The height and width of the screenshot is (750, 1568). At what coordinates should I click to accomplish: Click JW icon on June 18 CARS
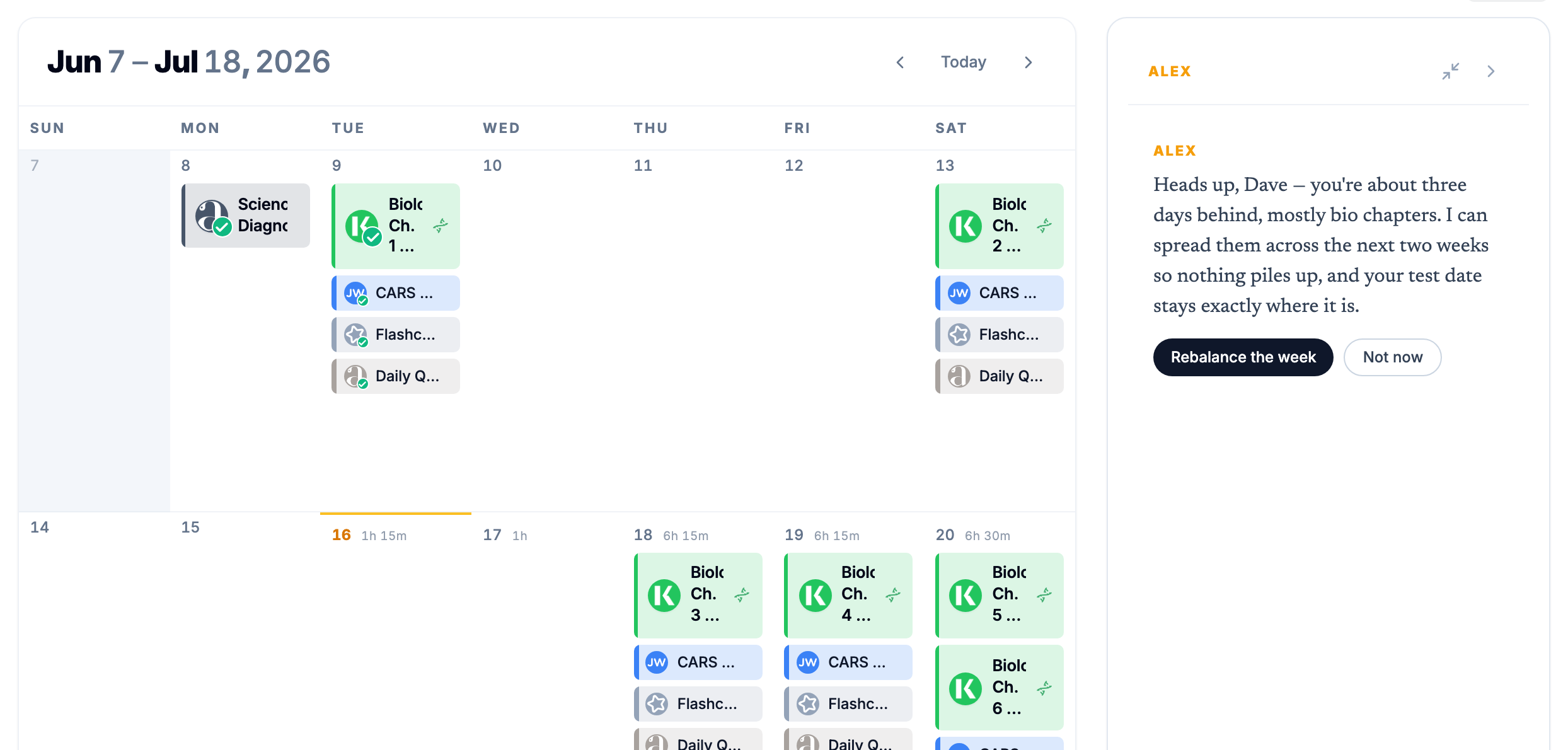click(657, 662)
